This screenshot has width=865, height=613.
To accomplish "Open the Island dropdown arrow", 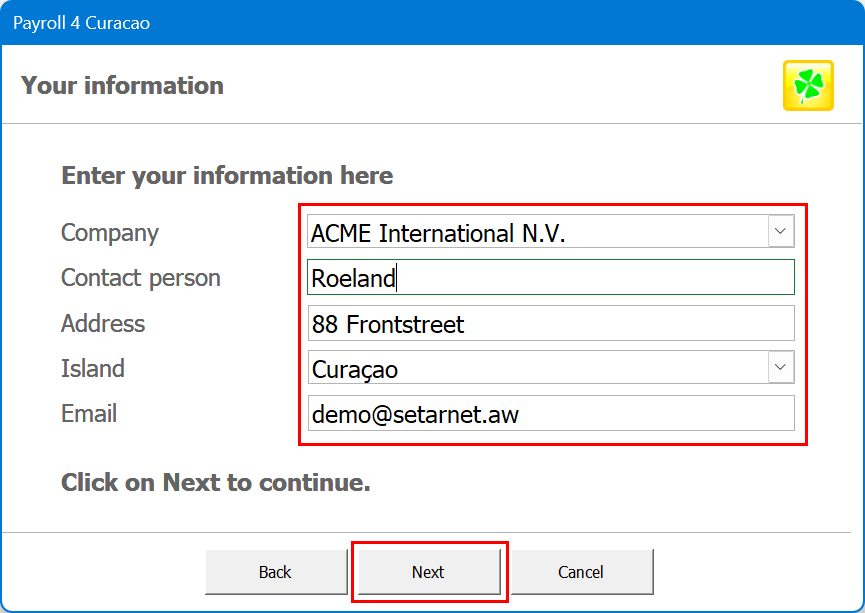I will [780, 368].
